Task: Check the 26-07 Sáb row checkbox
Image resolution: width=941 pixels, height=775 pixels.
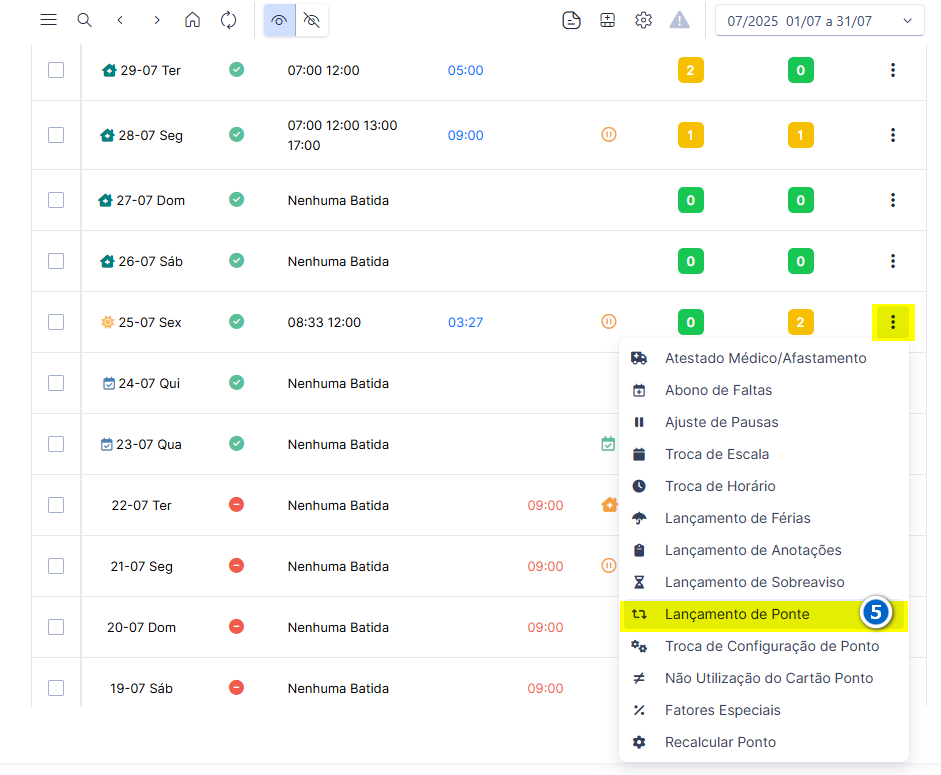Action: pos(56,261)
